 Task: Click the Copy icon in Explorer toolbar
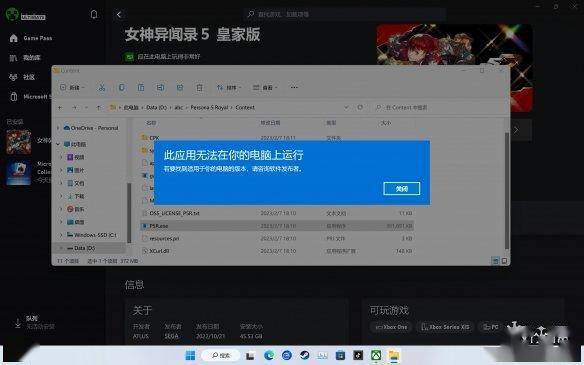121,88
